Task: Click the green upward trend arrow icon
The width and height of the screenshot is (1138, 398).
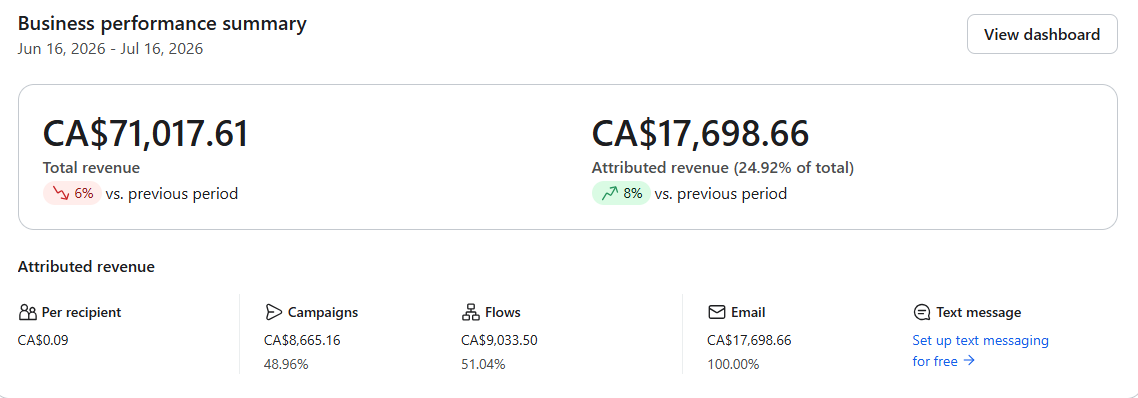Action: click(609, 194)
